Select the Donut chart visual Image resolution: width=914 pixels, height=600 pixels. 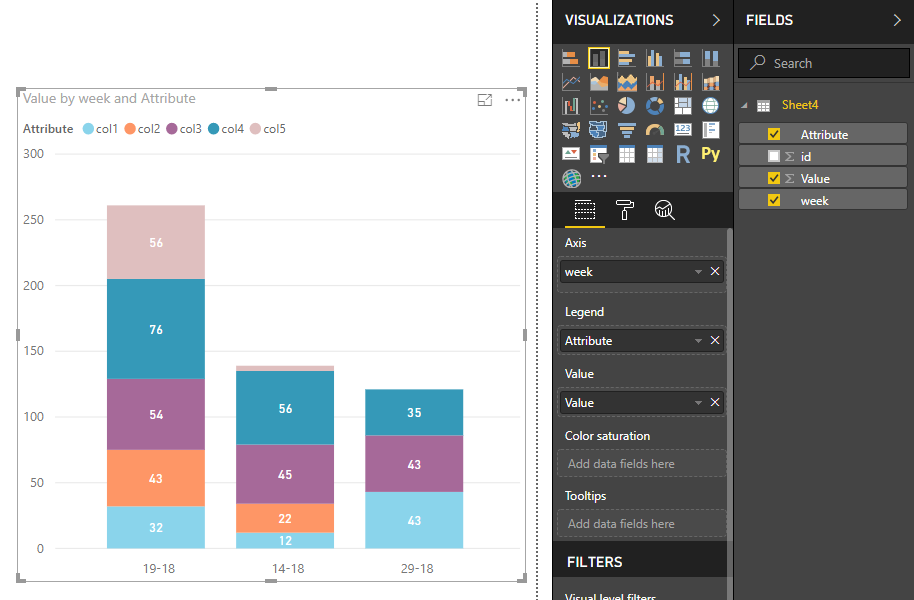coord(655,106)
